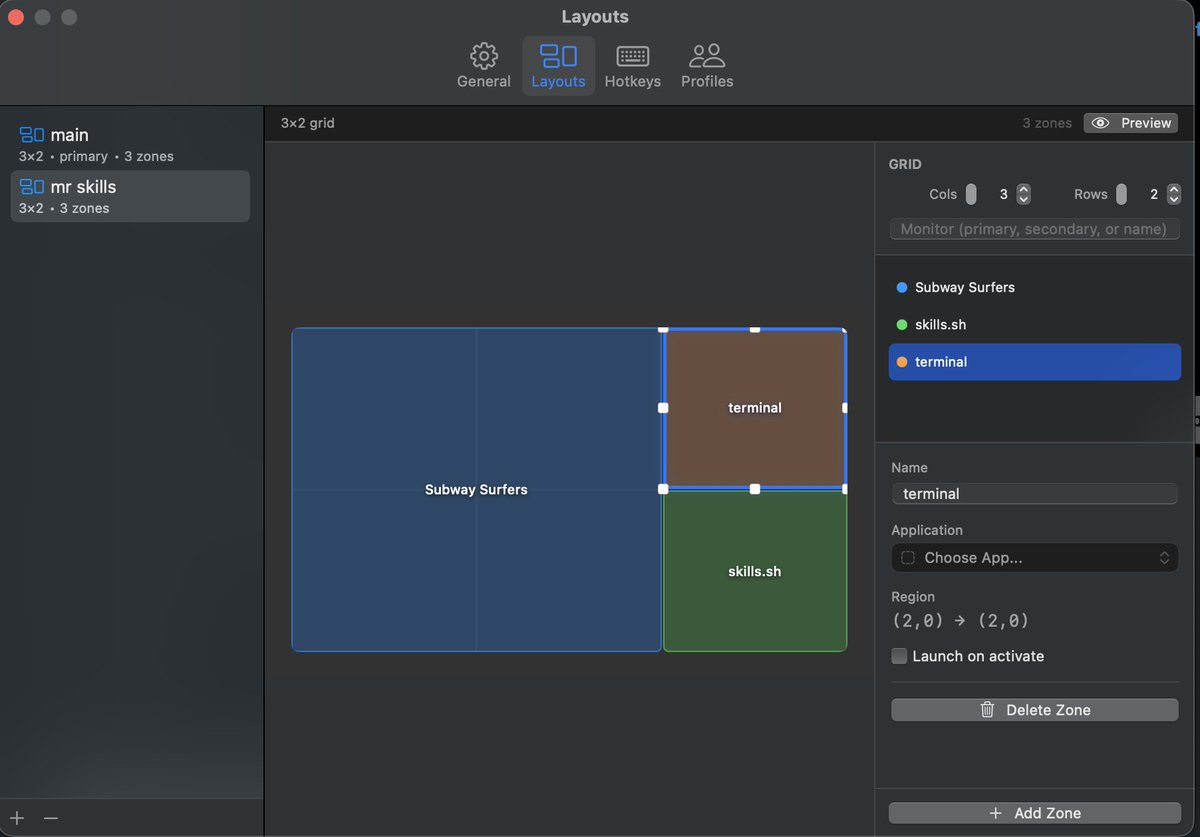Image resolution: width=1200 pixels, height=837 pixels.
Task: Click the Add Zone button
Action: pos(1034,813)
